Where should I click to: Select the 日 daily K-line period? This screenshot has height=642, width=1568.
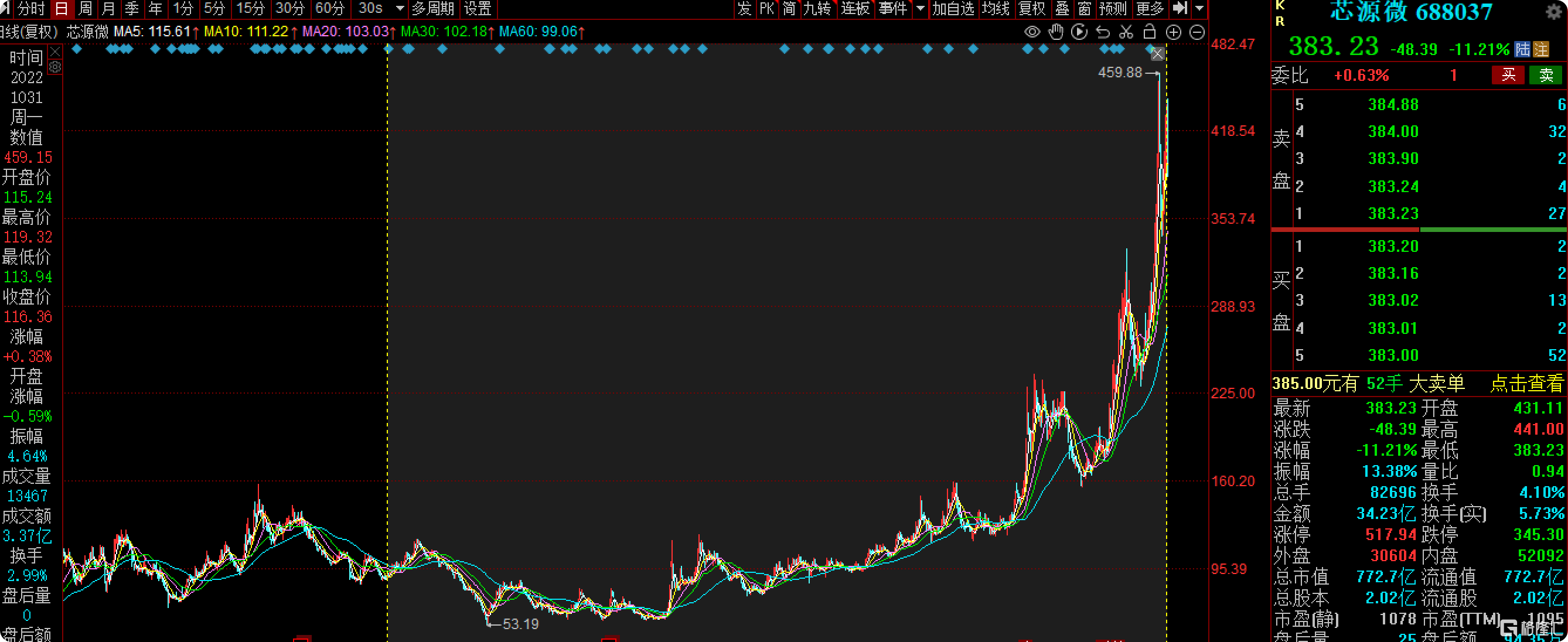click(x=61, y=9)
